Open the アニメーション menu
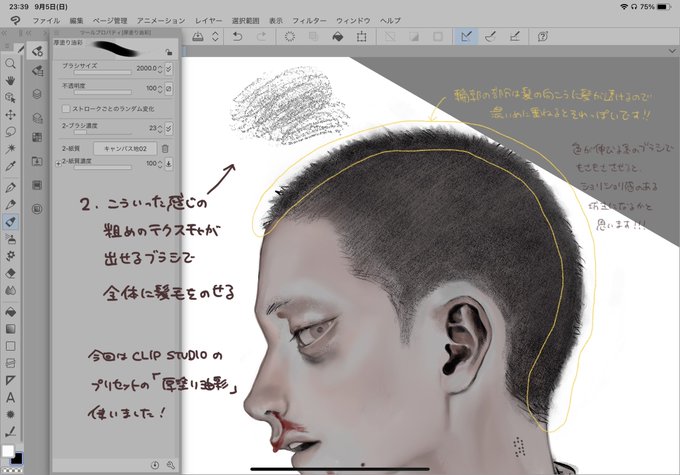This screenshot has height=475, width=680. pos(161,20)
